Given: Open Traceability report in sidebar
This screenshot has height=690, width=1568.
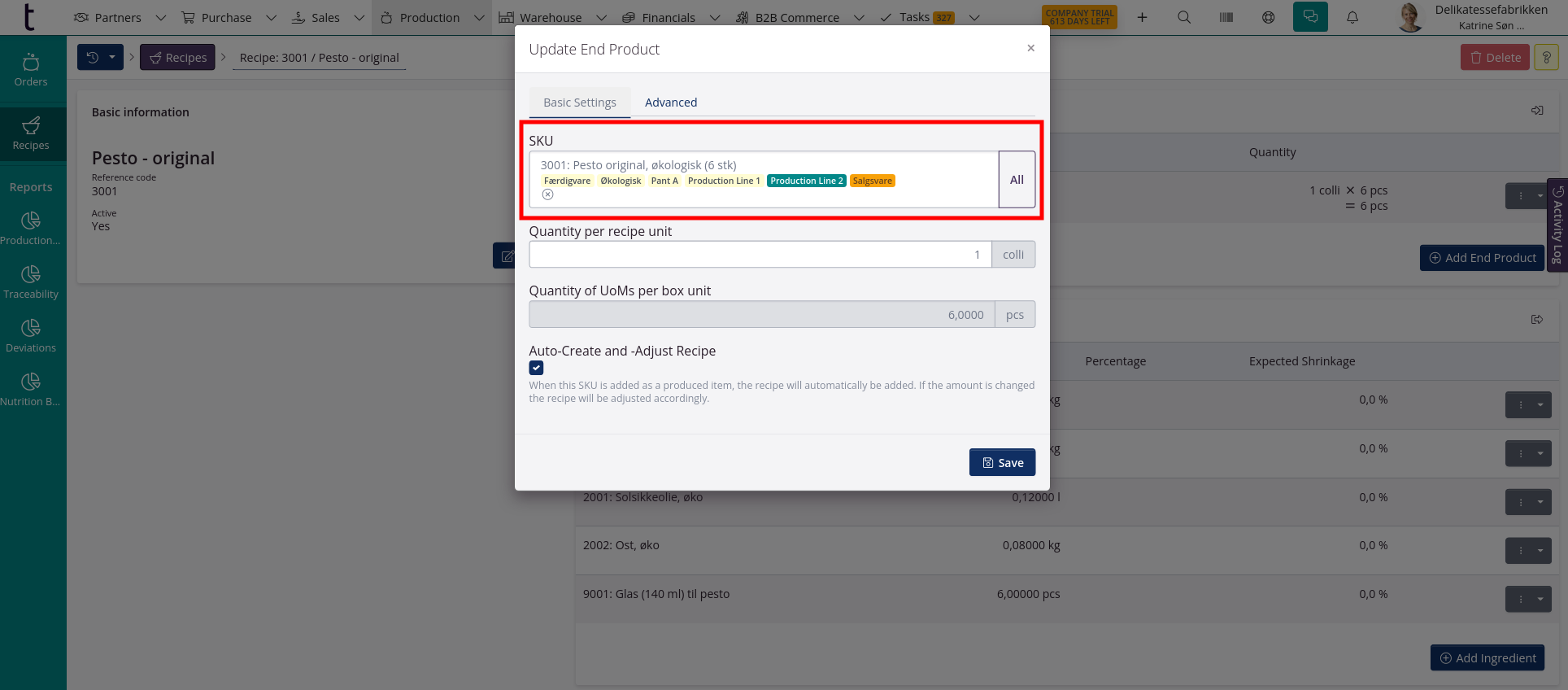Looking at the screenshot, I should tap(31, 282).
